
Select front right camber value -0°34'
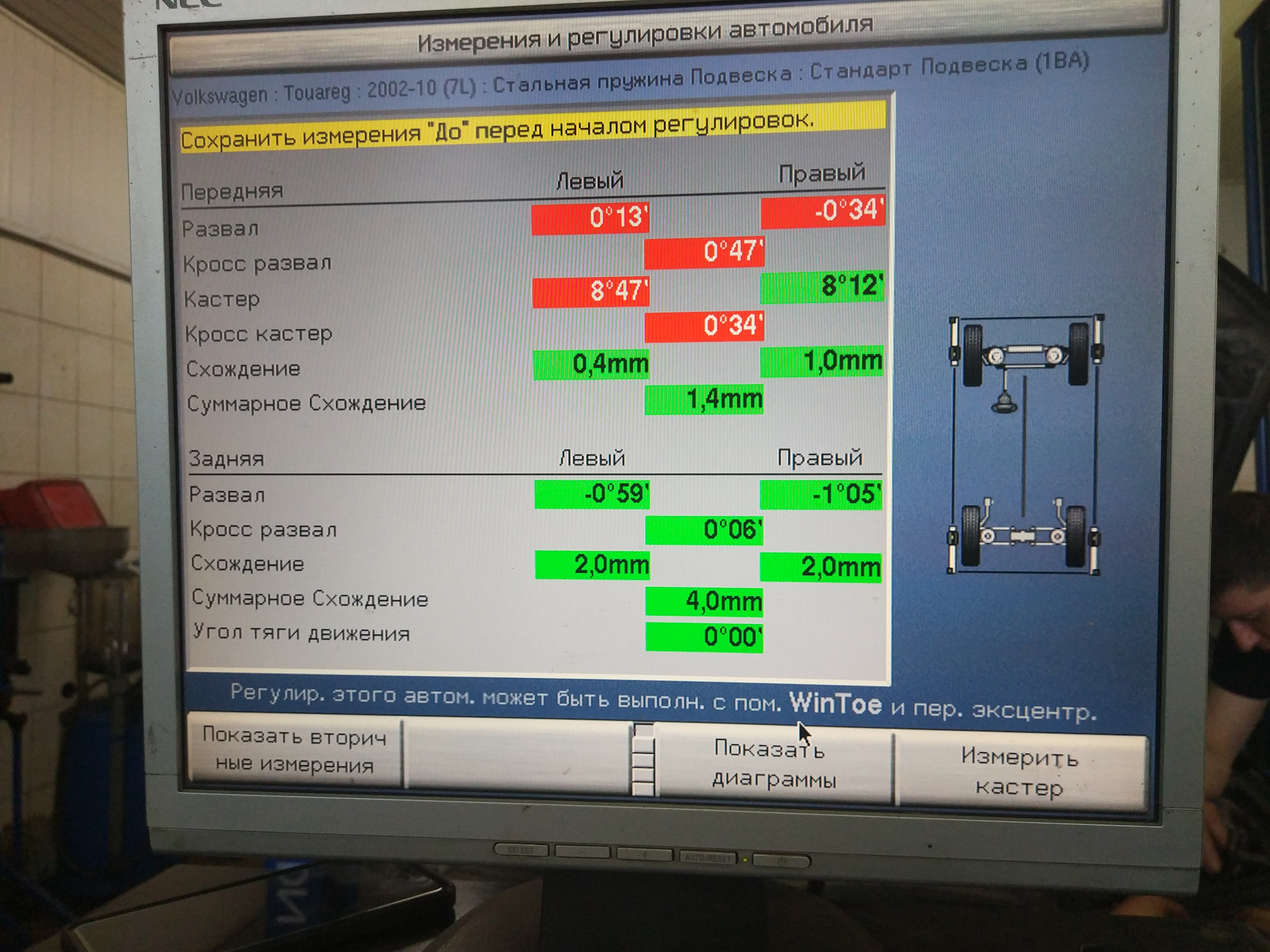pyautogui.click(x=823, y=212)
